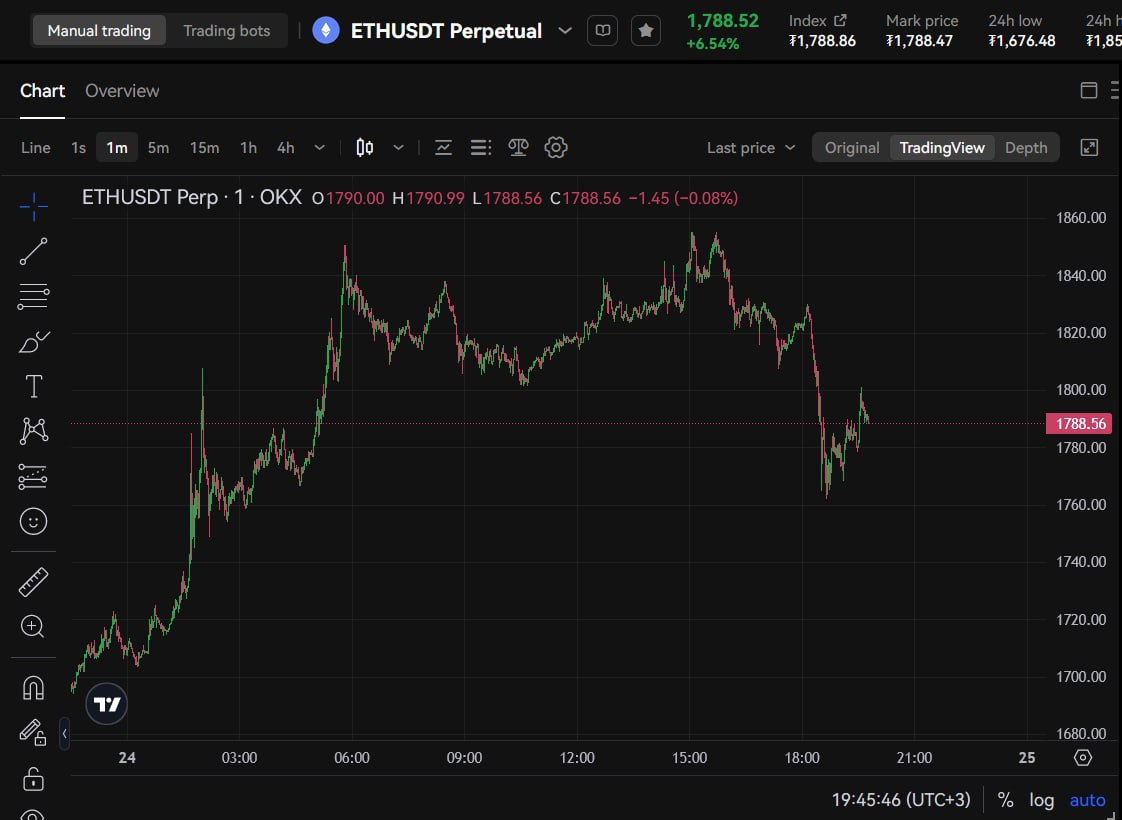Open the compare symbols scale icon
This screenshot has width=1122, height=820.
click(x=518, y=148)
